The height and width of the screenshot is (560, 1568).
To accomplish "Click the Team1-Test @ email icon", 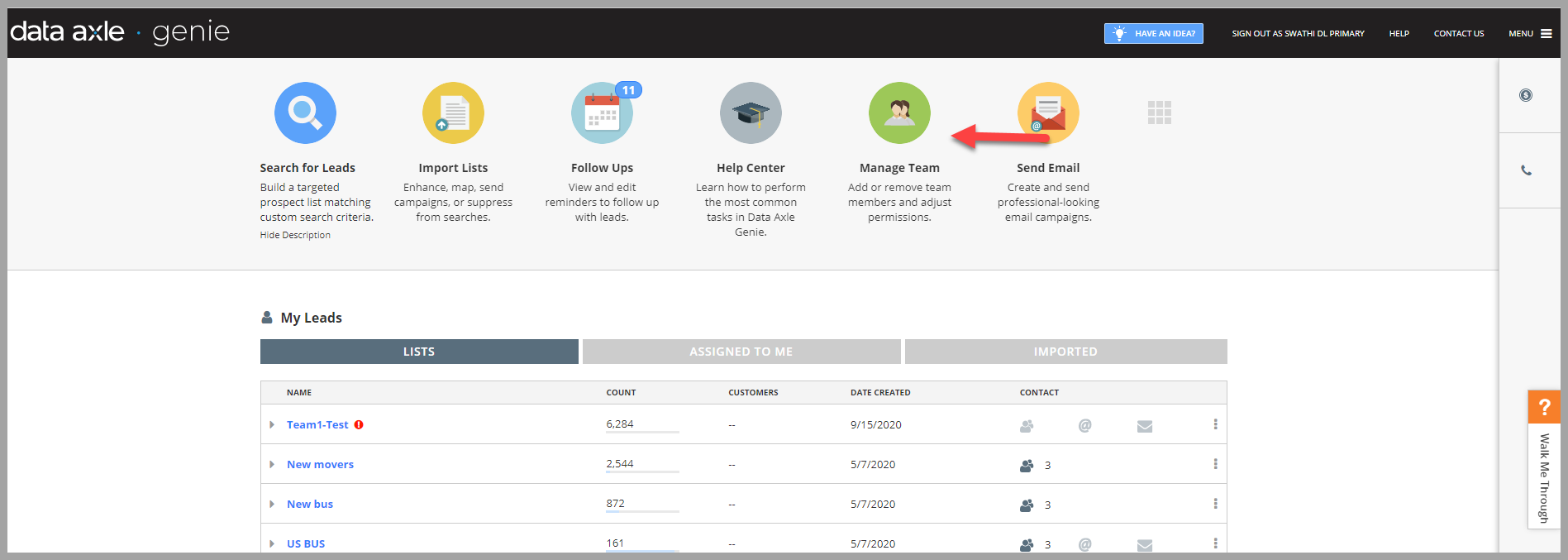I will pyautogui.click(x=1085, y=425).
